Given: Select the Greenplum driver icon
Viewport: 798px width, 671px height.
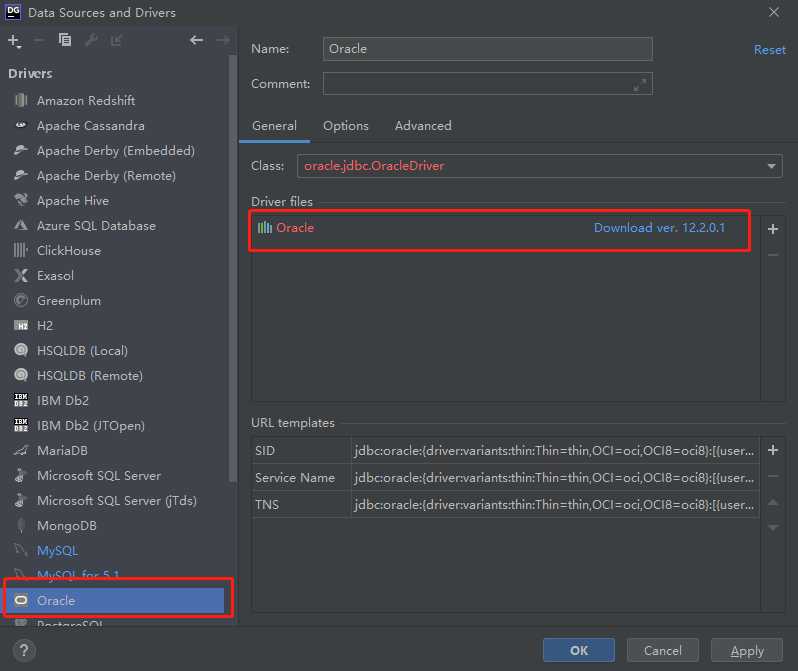Looking at the screenshot, I should coord(21,300).
